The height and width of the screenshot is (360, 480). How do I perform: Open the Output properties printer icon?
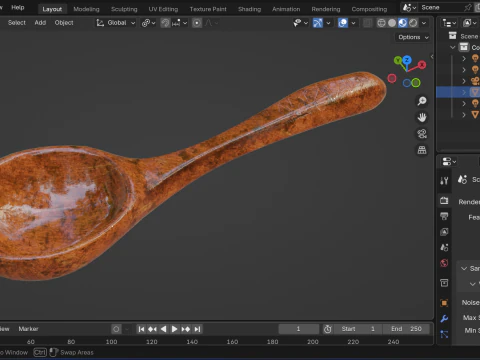point(444,216)
